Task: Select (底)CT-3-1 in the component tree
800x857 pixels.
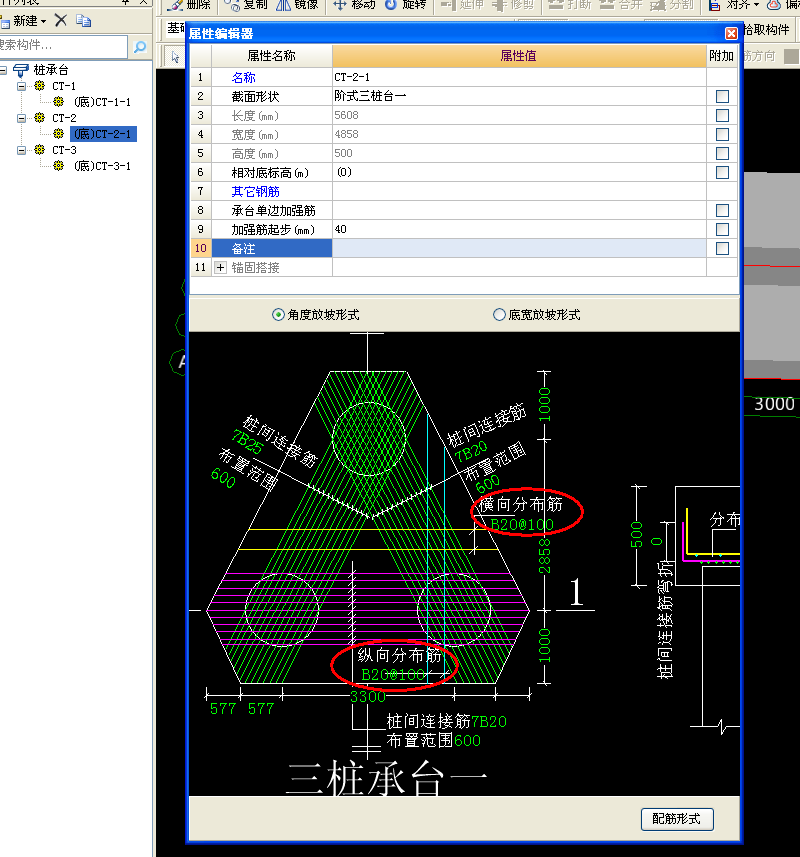Action: pyautogui.click(x=102, y=166)
